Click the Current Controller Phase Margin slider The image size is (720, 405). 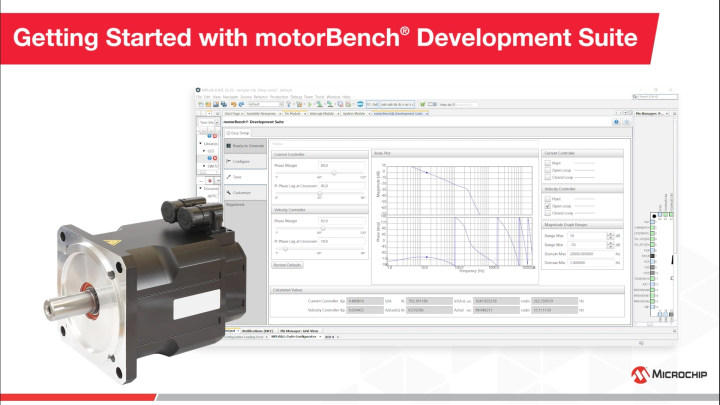pos(333,173)
